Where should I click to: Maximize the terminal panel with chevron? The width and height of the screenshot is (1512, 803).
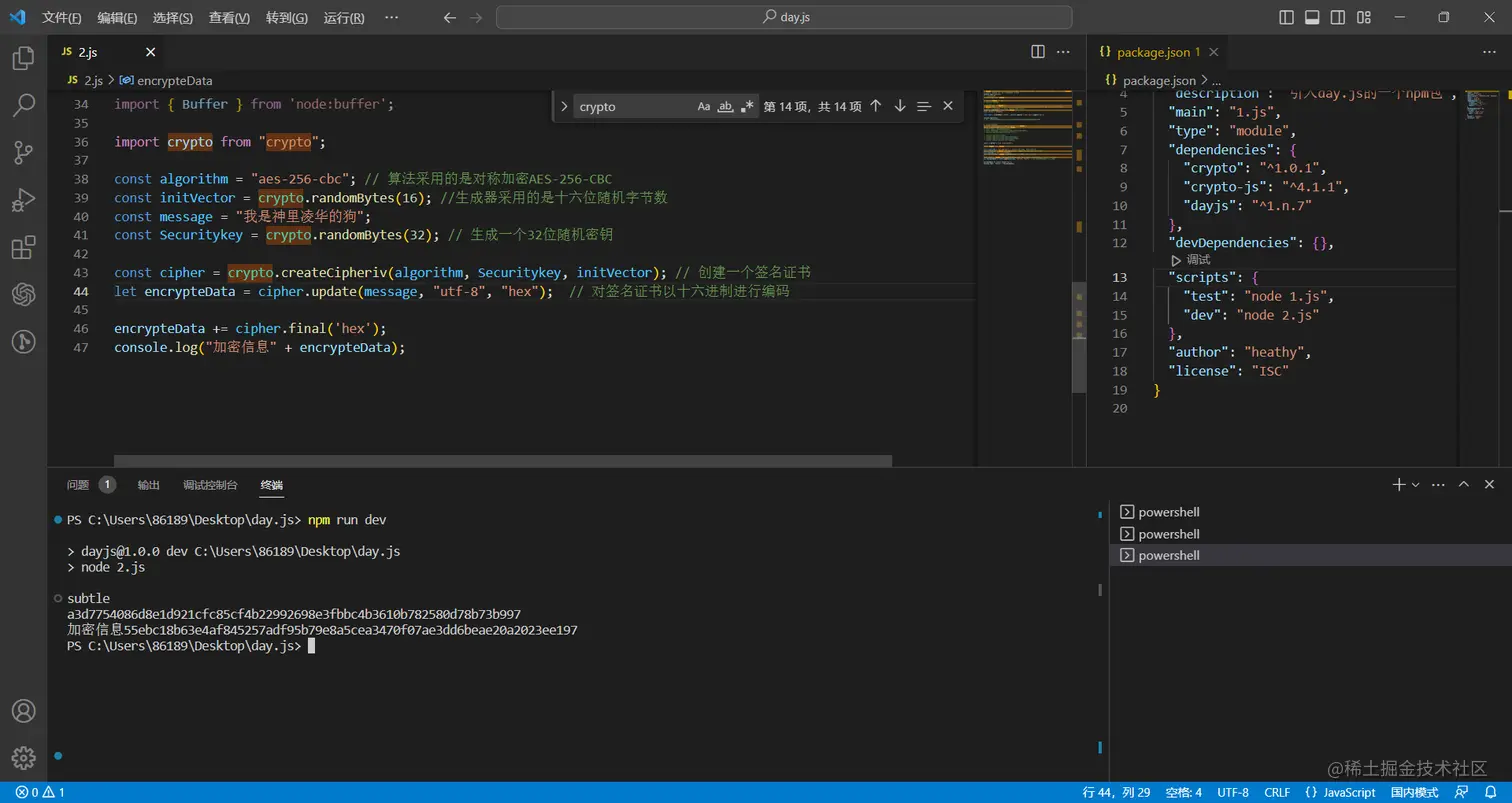(1463, 485)
